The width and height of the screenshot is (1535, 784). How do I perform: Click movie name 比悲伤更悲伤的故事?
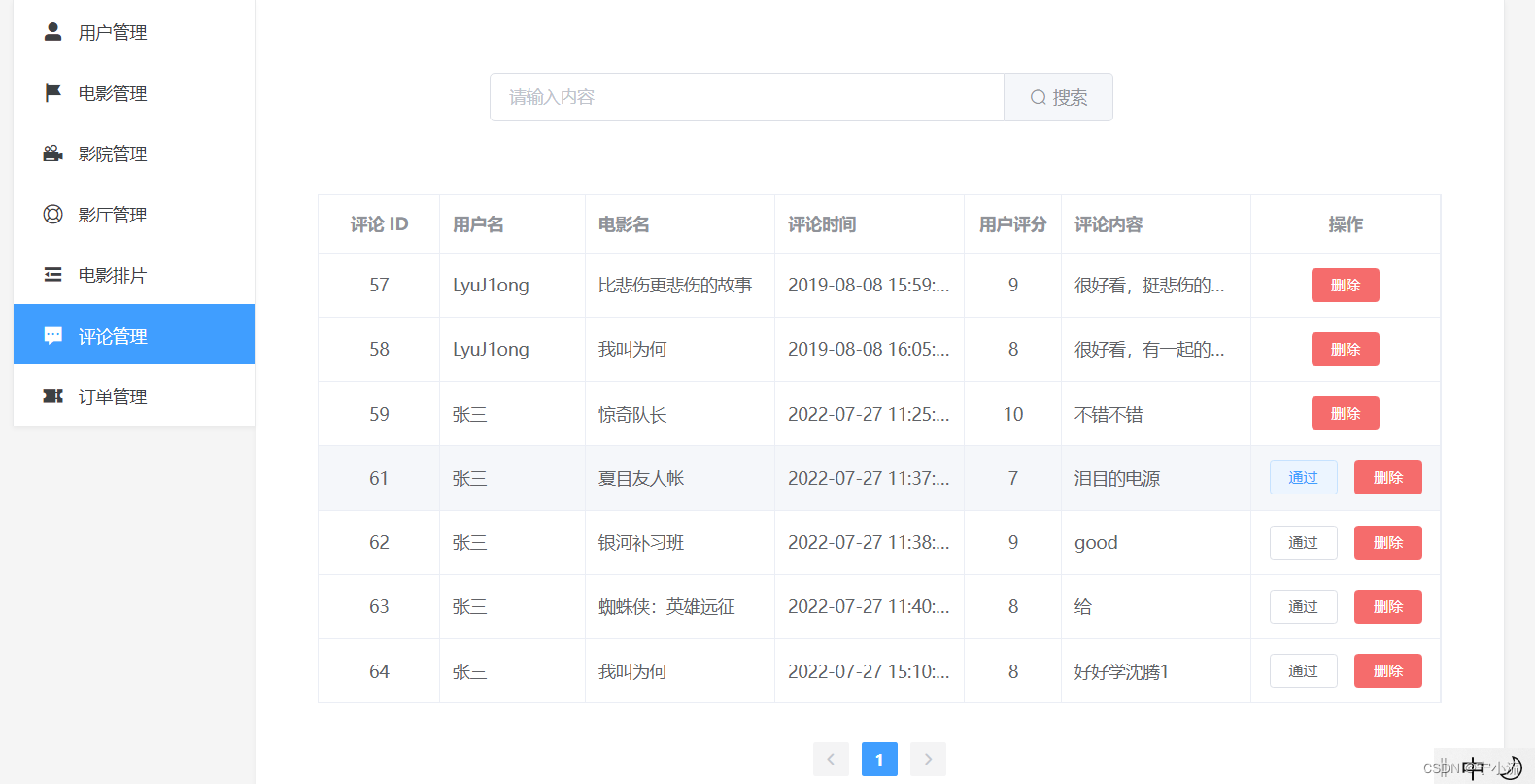tap(675, 285)
